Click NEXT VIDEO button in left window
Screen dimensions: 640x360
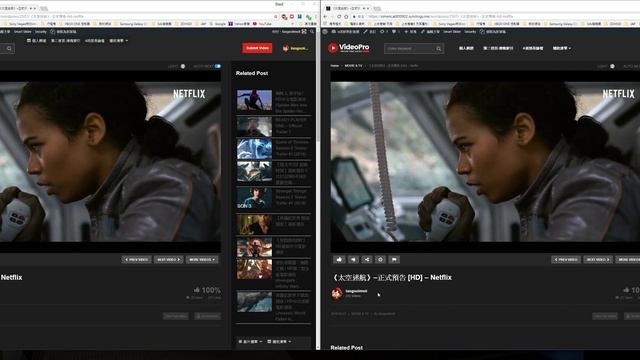169,260
